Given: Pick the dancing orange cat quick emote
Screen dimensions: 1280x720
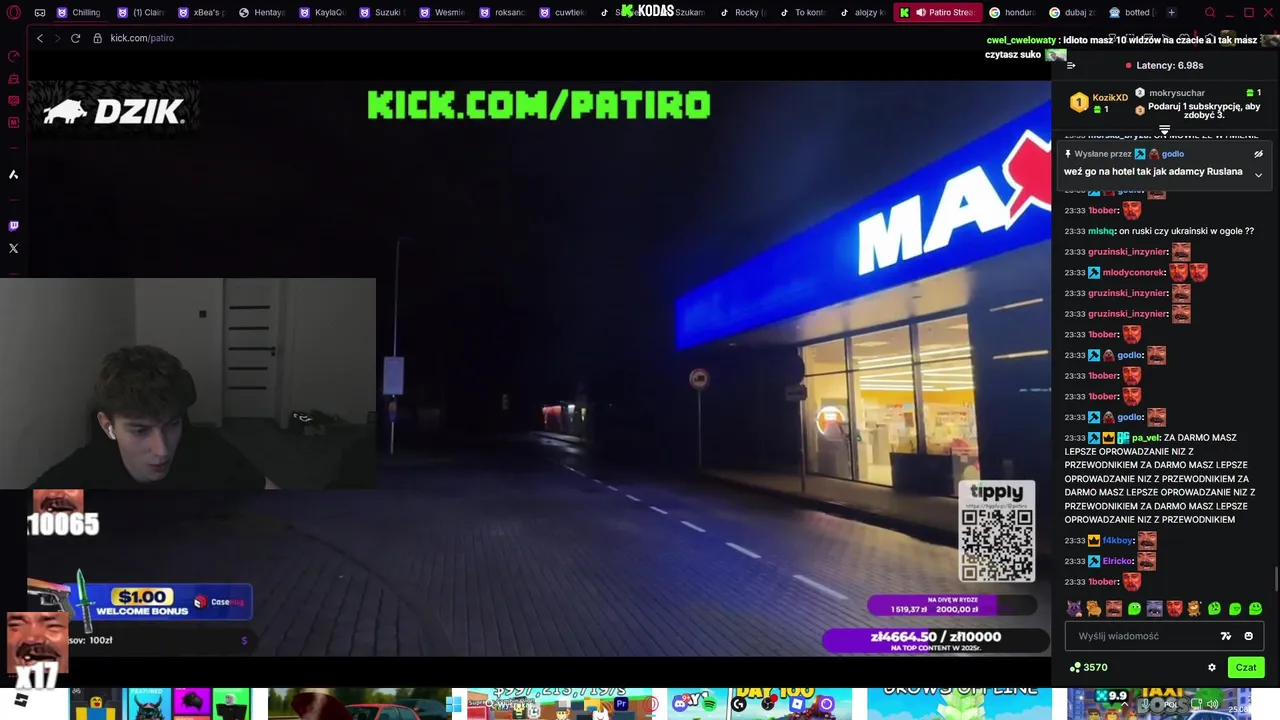Looking at the screenshot, I should coord(1194,608).
